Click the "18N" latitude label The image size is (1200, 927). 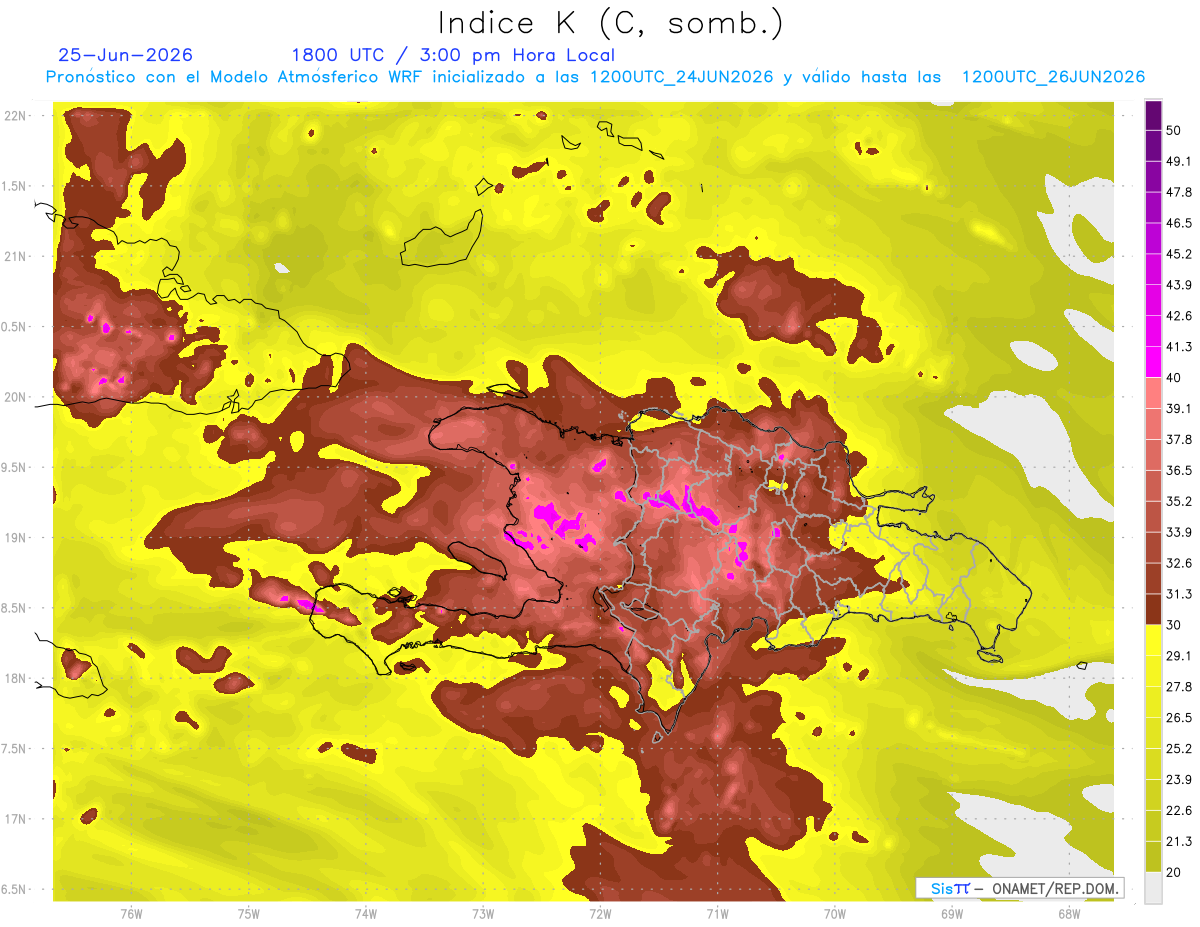[x=17, y=679]
